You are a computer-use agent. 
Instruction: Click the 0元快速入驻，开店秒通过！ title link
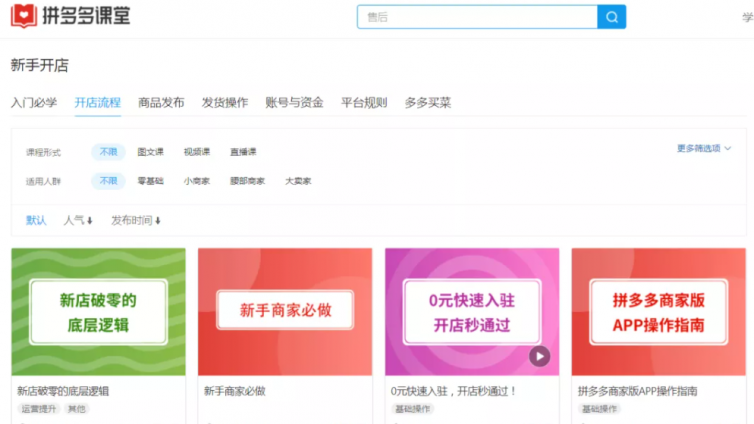pyautogui.click(x=454, y=391)
